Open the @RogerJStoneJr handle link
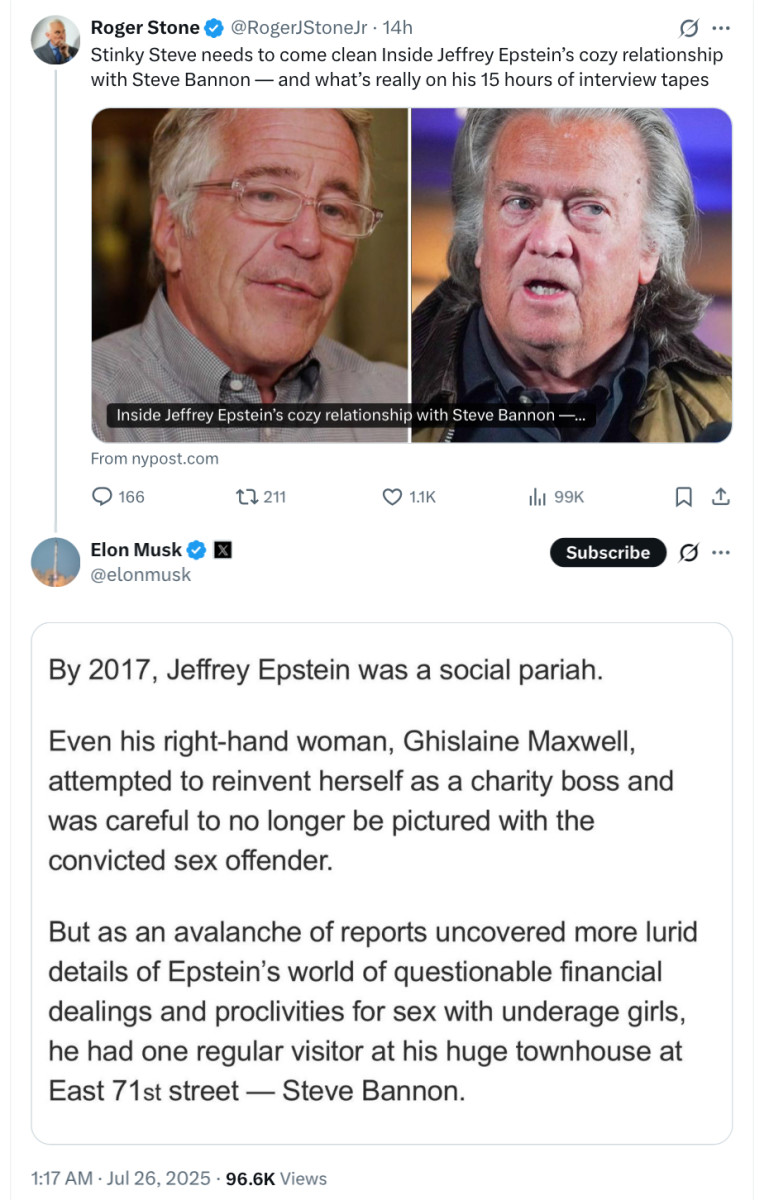This screenshot has height=1200, width=769. click(x=296, y=28)
